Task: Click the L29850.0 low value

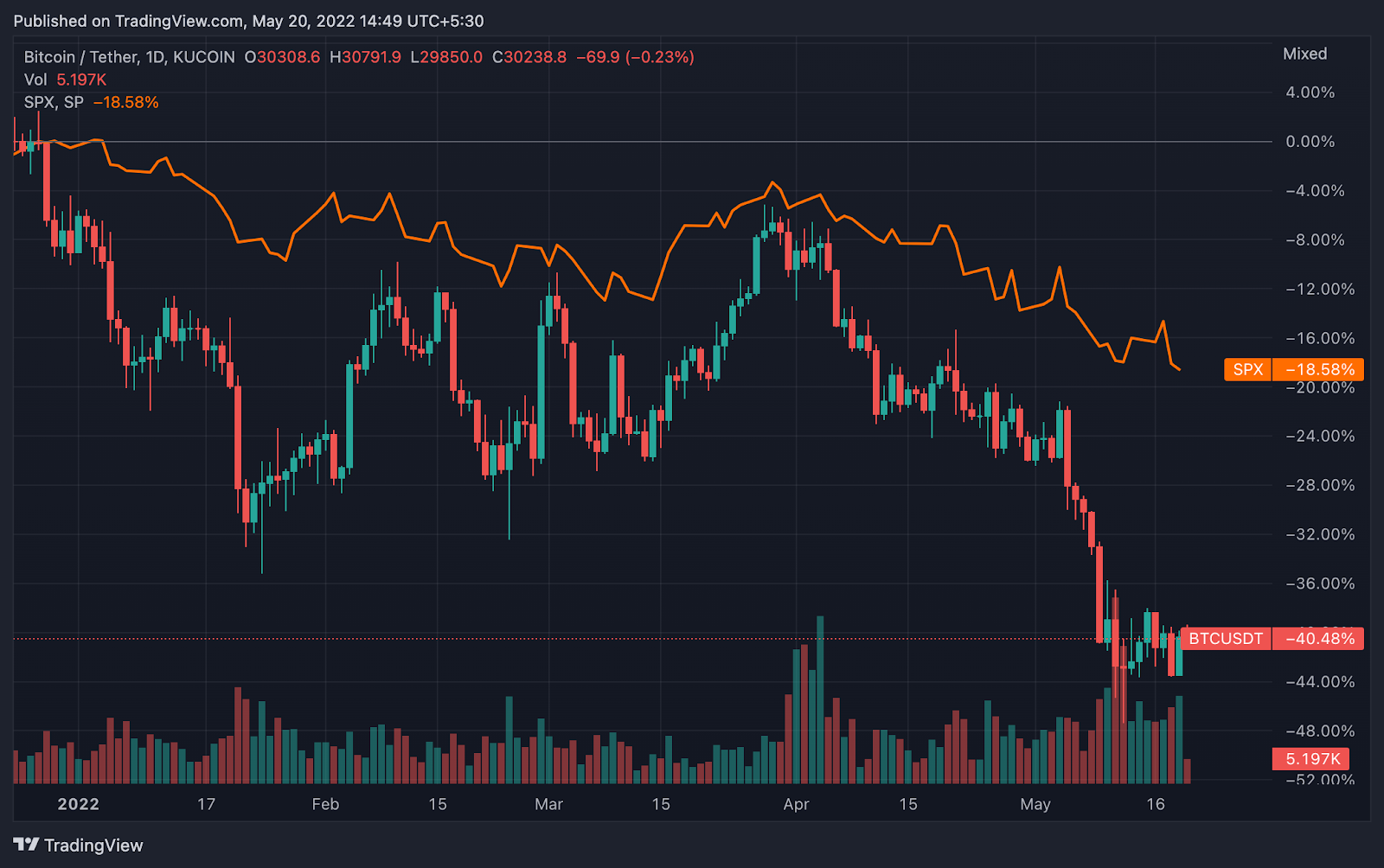Action: point(446,57)
